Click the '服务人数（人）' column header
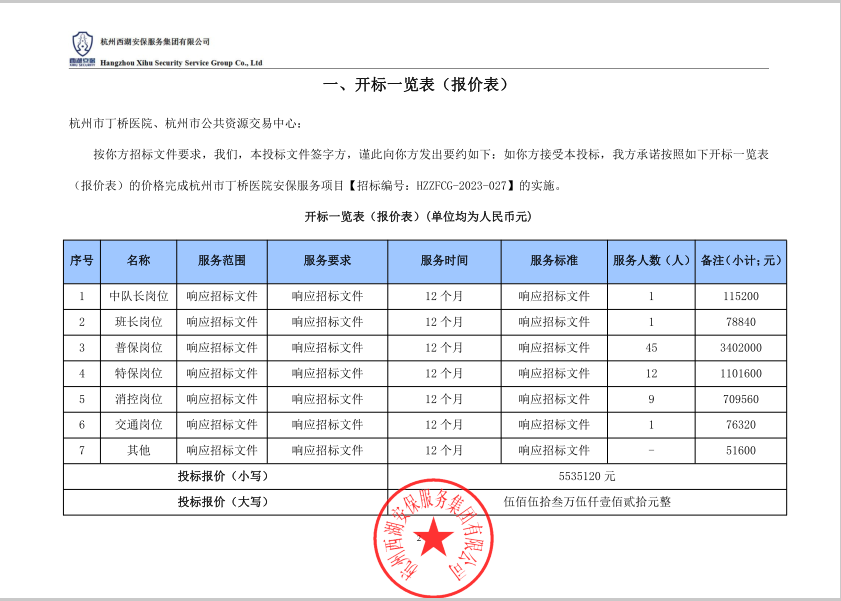 (651, 261)
